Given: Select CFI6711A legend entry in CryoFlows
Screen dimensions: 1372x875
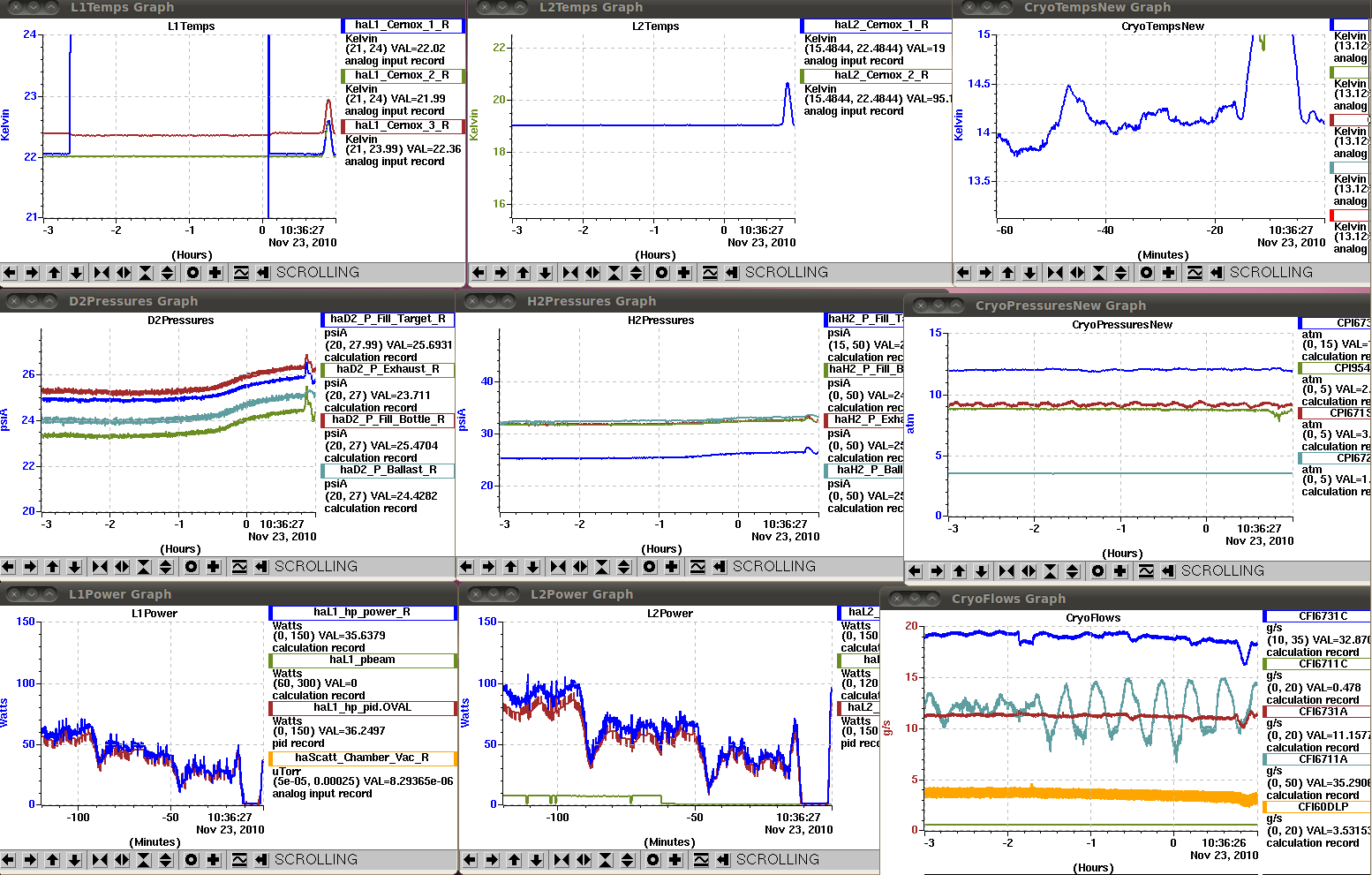Looking at the screenshot, I should pos(1317,760).
